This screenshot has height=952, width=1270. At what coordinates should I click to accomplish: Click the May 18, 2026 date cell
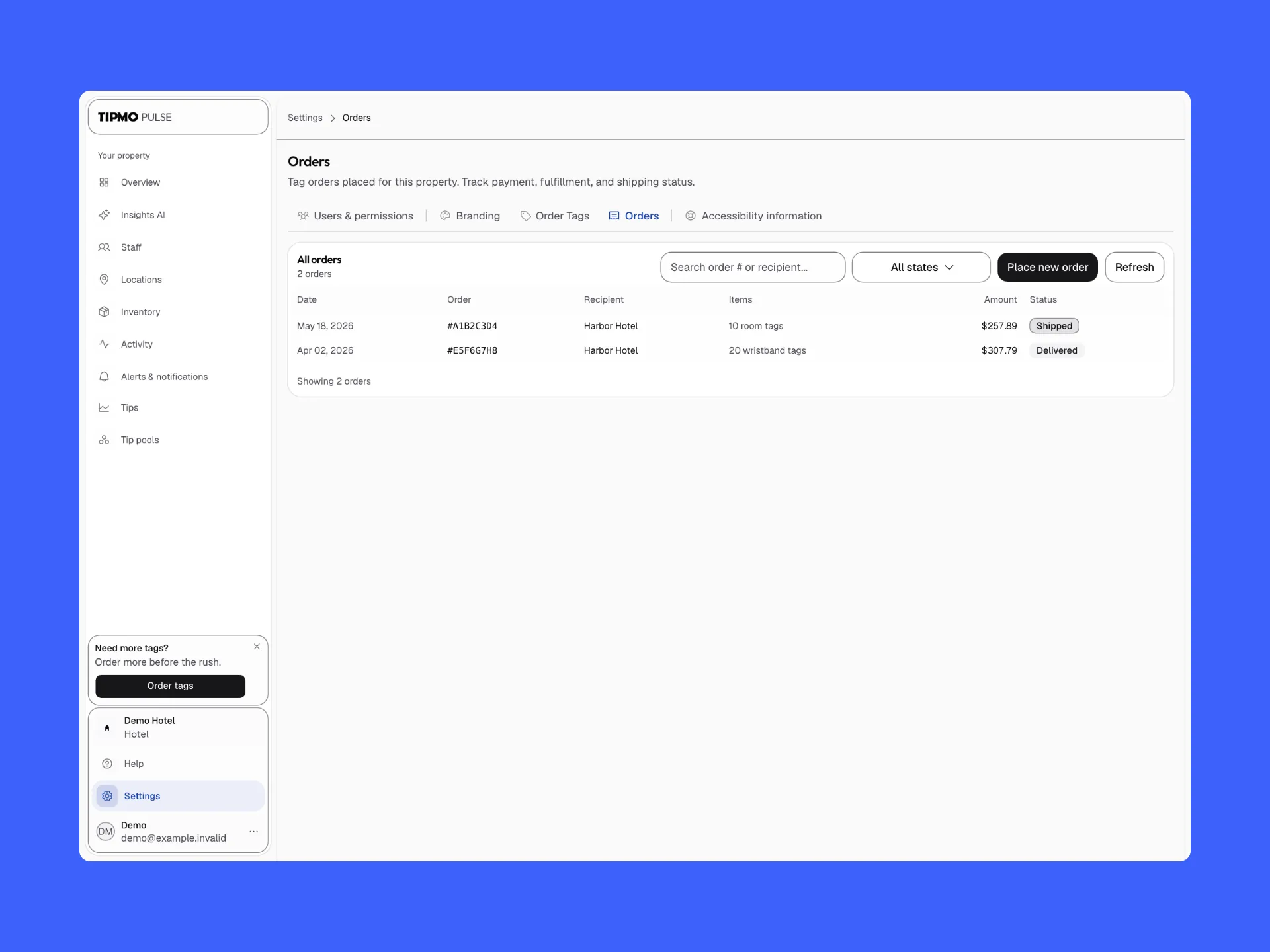[x=325, y=326]
